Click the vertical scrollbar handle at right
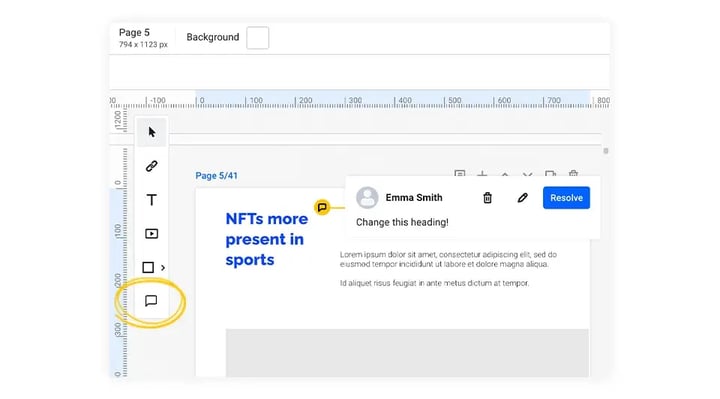The width and height of the screenshot is (720, 399). coord(606,151)
